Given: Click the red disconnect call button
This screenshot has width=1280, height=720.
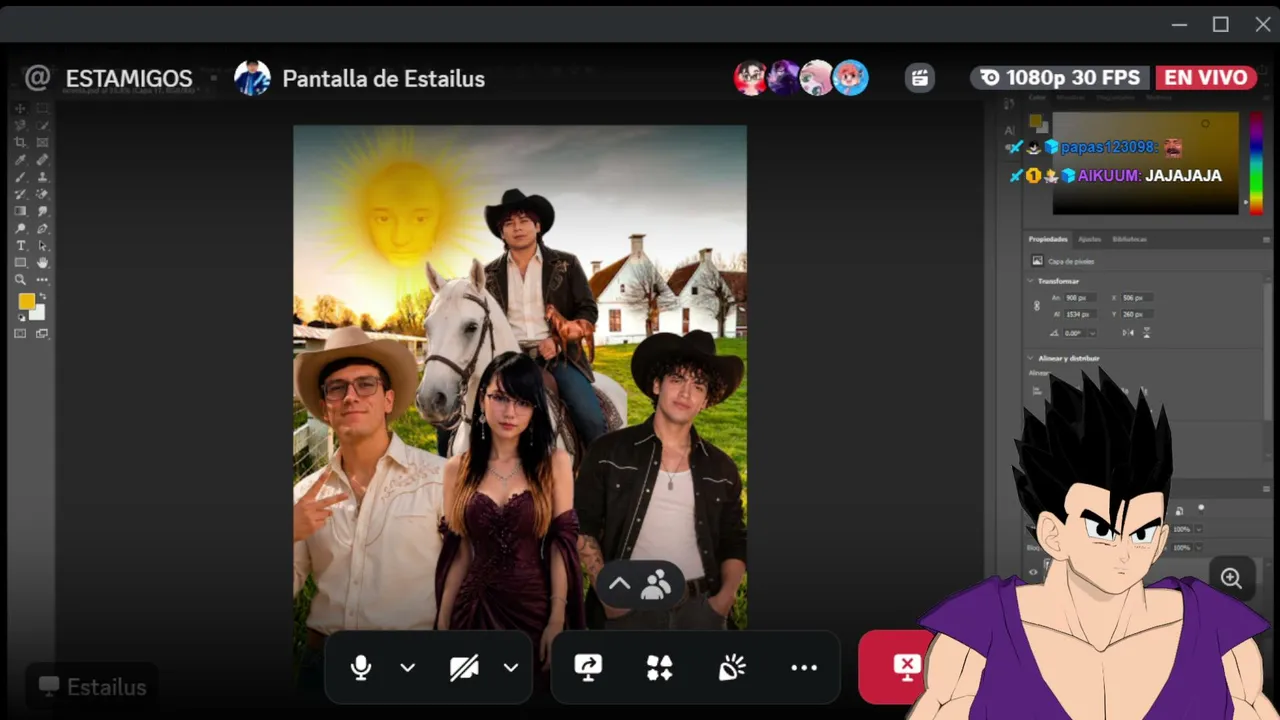Looking at the screenshot, I should pos(897,667).
